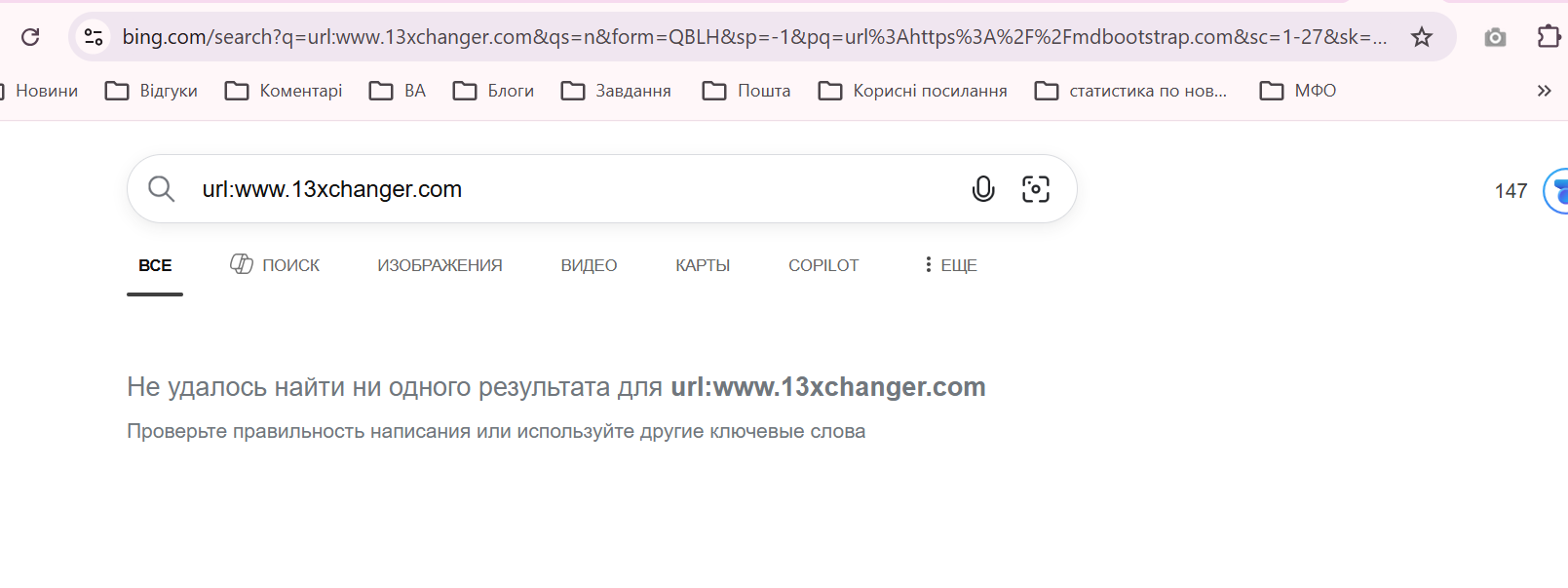
Task: Open the статистика по нов... bookmark folder
Action: click(x=1130, y=91)
